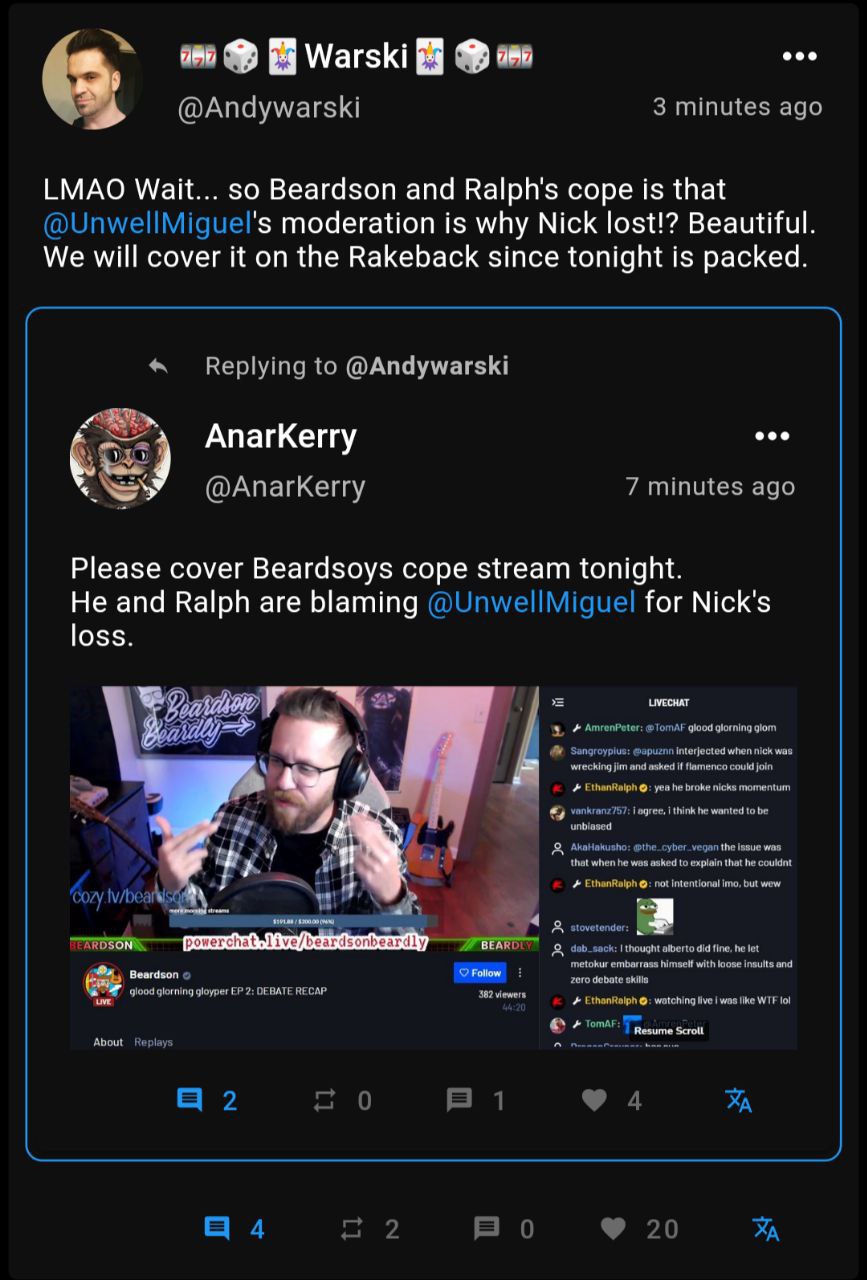This screenshot has height=1280, width=867.
Task: Open the 'Replying to @Andywarski' link
Action: [x=357, y=366]
